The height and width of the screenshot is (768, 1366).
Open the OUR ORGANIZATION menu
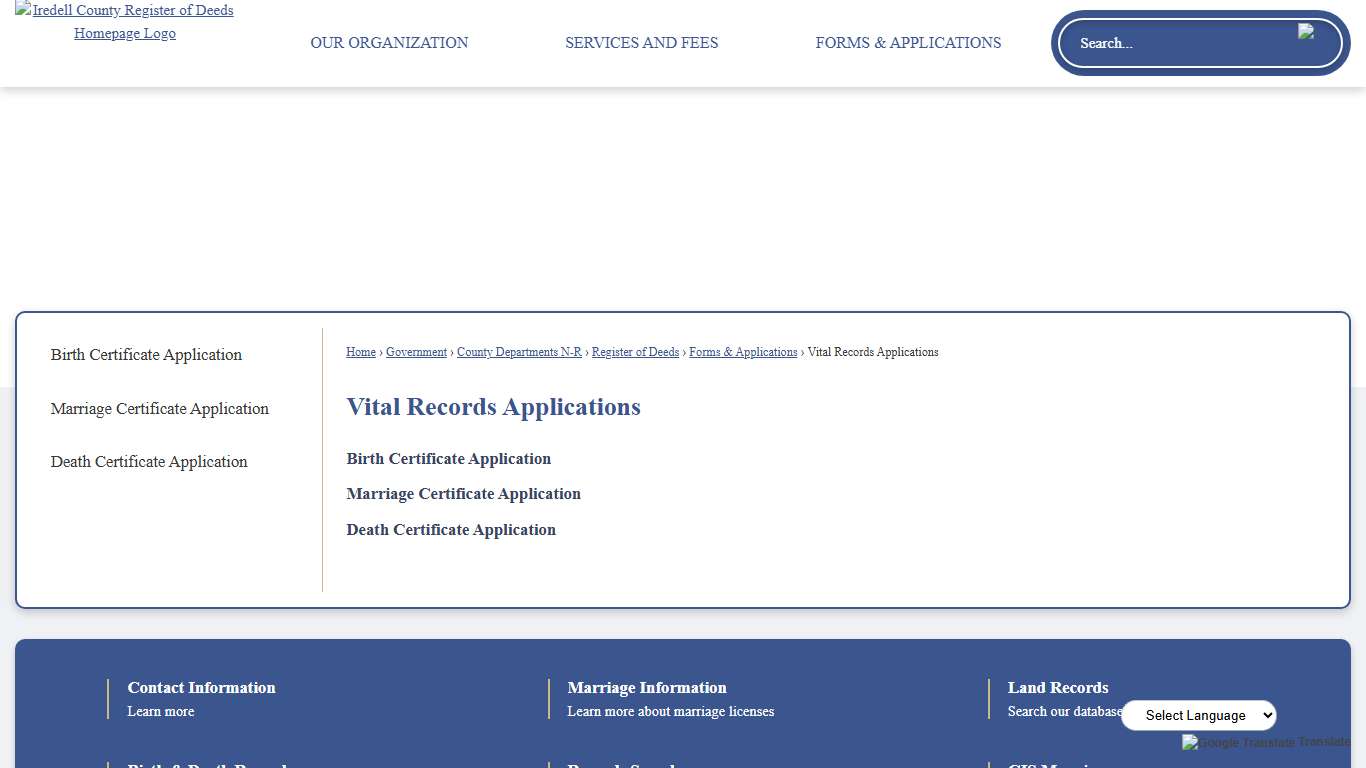(389, 43)
